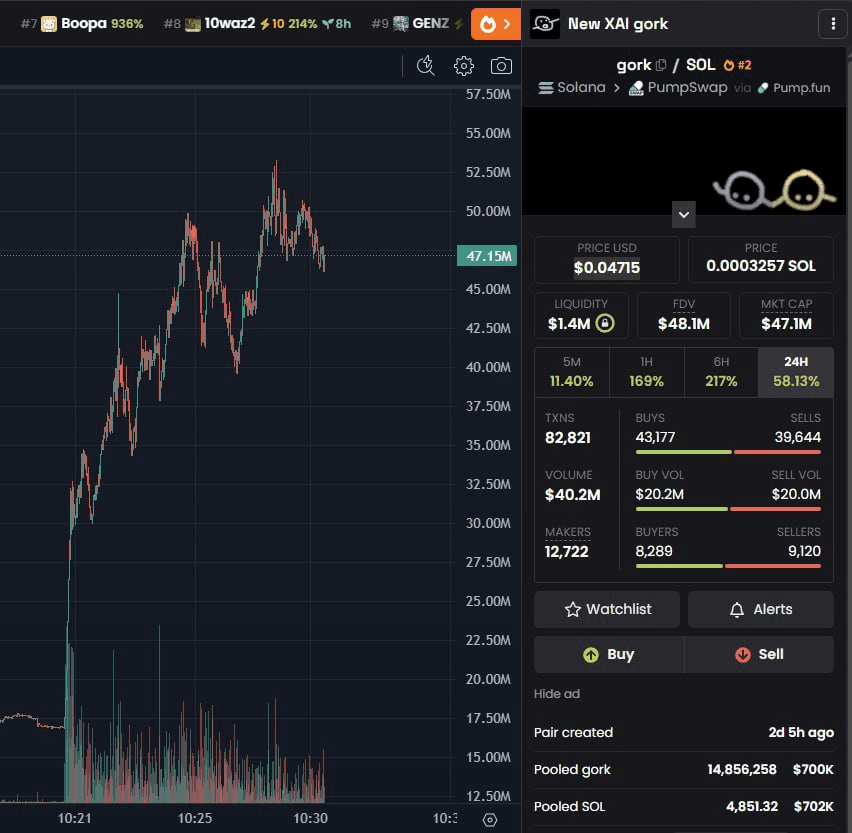This screenshot has width=852, height=833.
Task: Click the liquidity lock icon
Action: [605, 323]
